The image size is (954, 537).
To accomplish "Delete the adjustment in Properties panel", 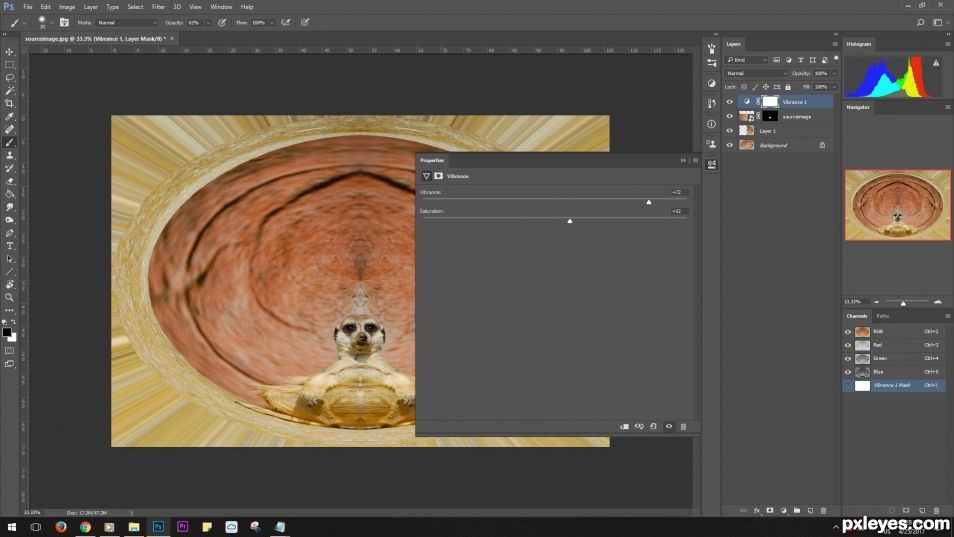I will 683,426.
